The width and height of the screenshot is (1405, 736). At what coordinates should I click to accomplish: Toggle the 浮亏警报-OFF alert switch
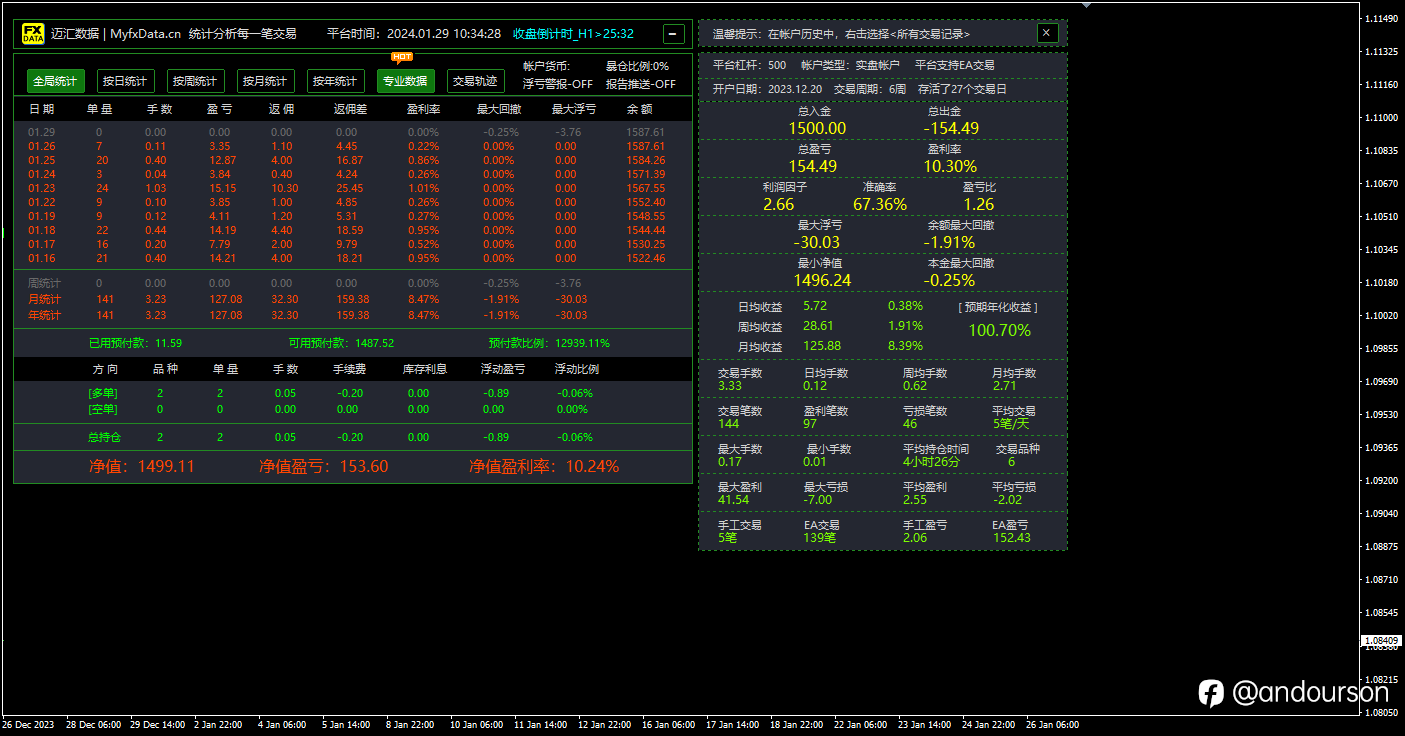click(x=558, y=84)
